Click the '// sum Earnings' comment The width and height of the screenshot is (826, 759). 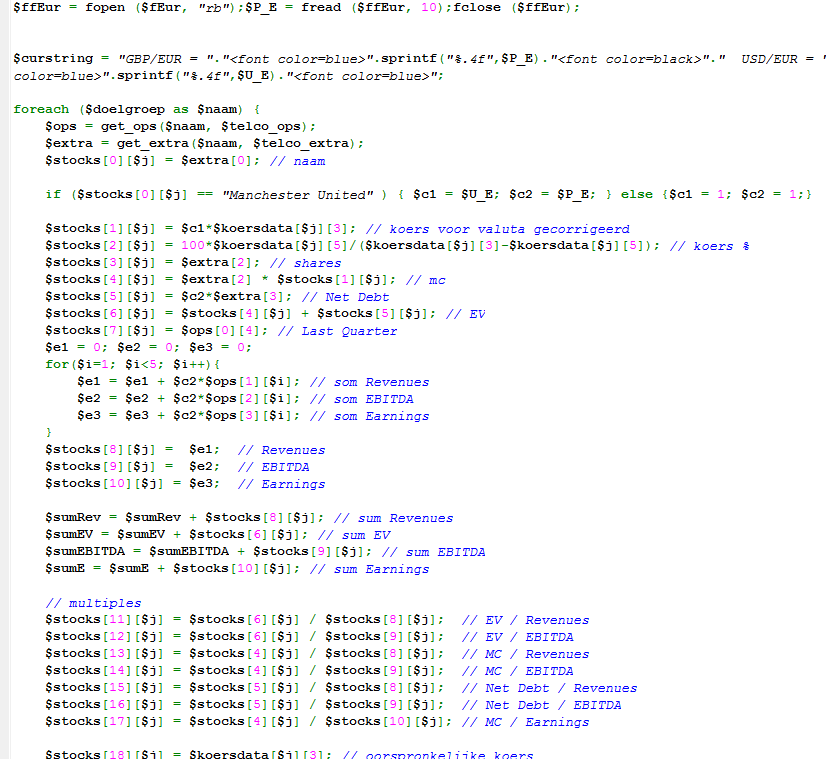coord(370,569)
